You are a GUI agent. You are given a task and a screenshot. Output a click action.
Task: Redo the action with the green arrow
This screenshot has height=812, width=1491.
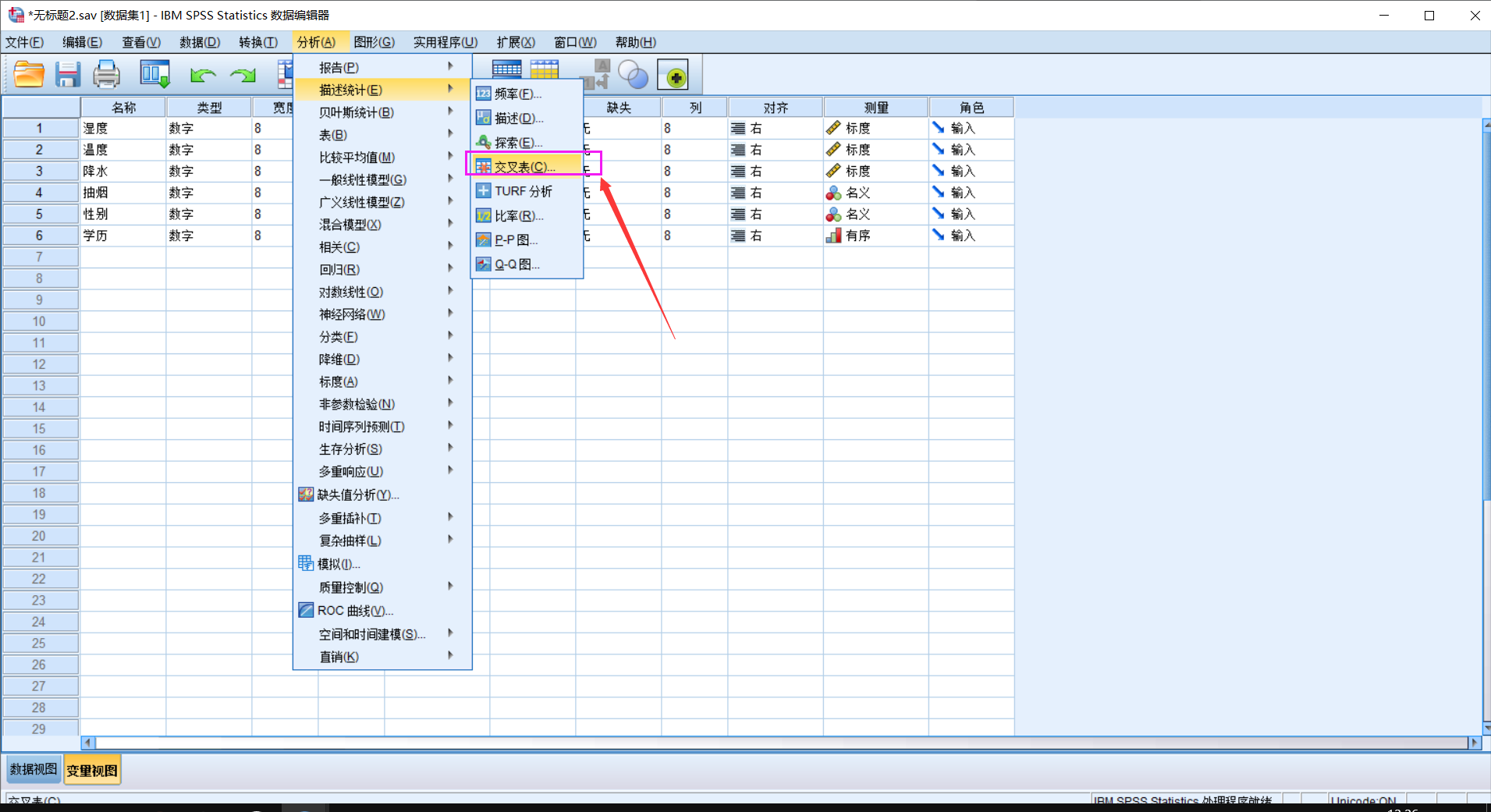[x=243, y=75]
